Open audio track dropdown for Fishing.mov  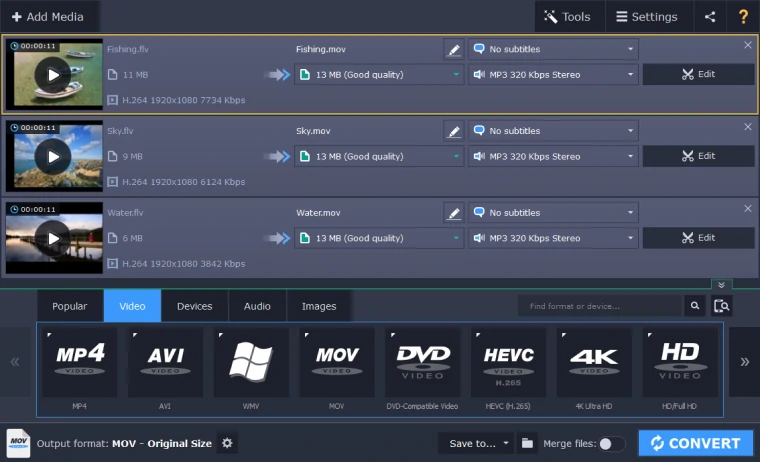tap(553, 75)
